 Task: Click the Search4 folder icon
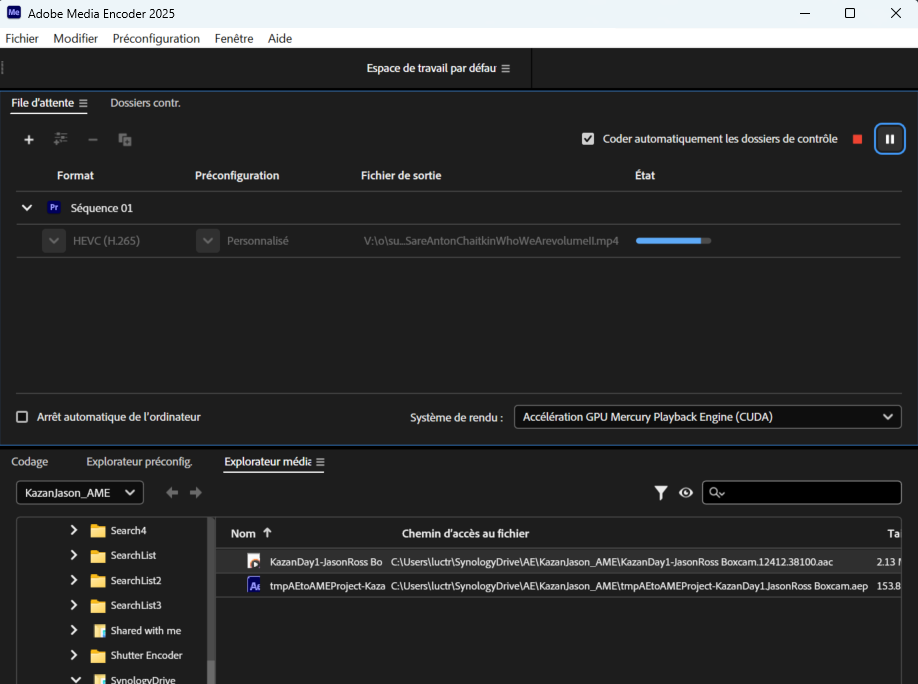(x=98, y=531)
